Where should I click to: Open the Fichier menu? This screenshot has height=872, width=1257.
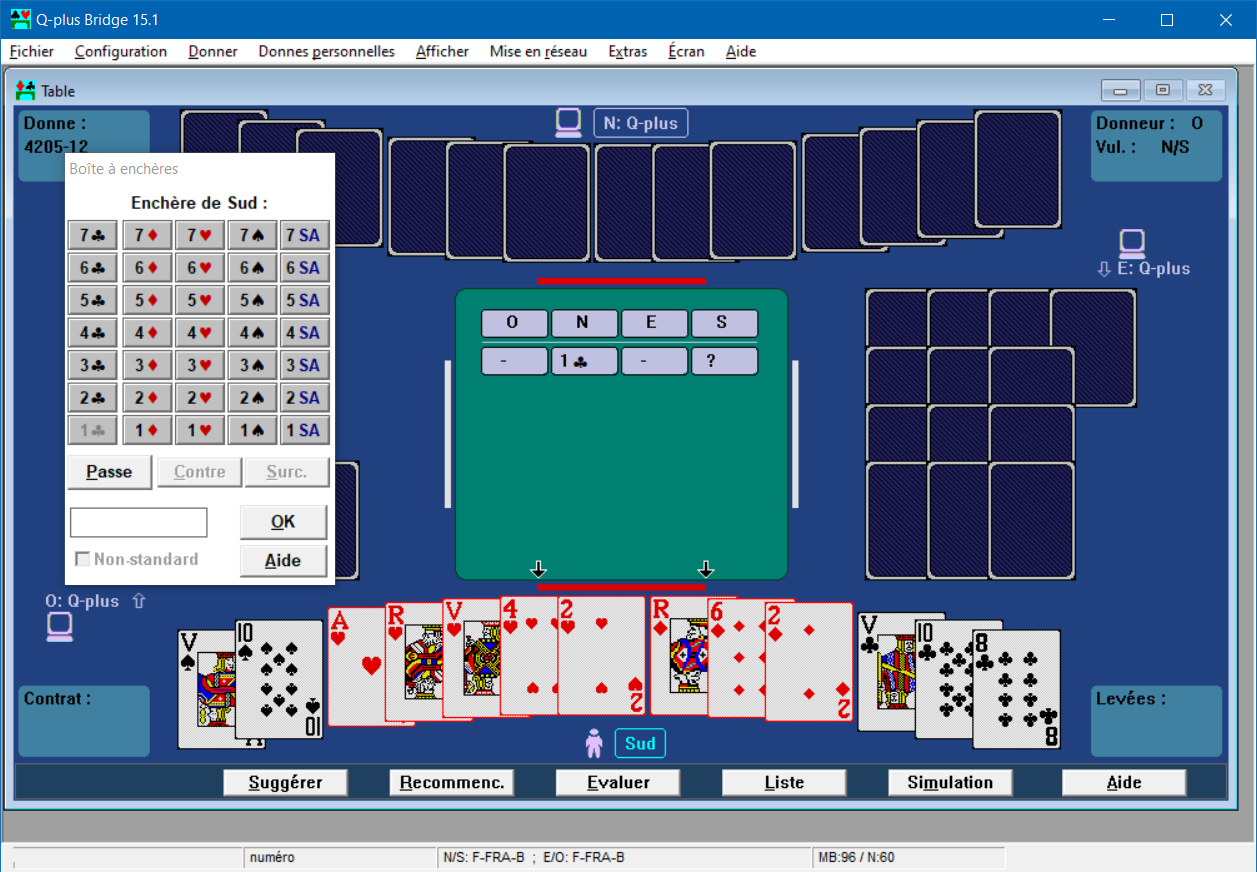[x=32, y=51]
